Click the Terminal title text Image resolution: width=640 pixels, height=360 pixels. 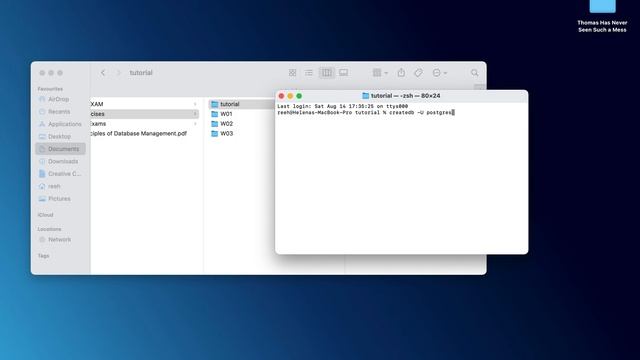tap(405, 96)
